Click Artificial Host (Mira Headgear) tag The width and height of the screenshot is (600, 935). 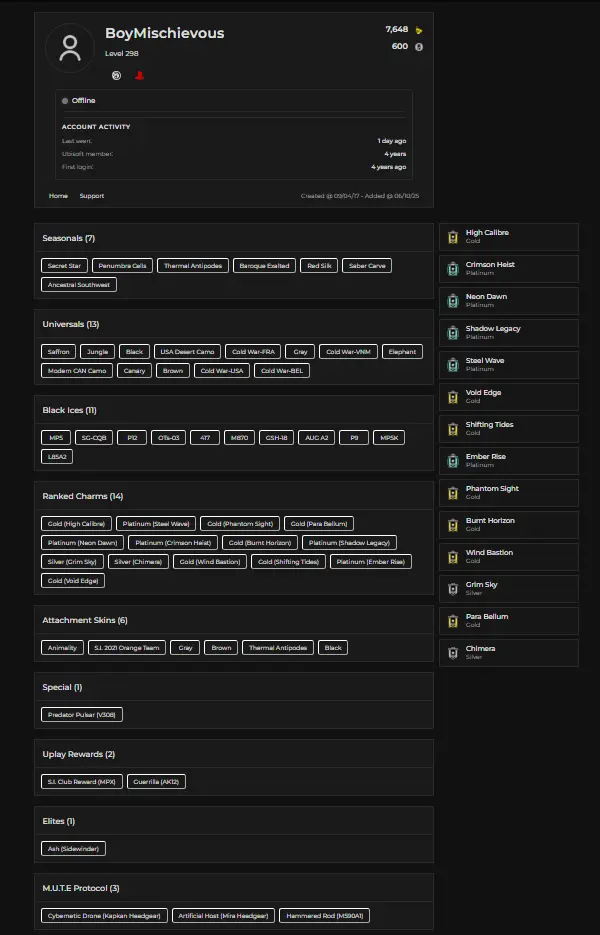click(223, 915)
